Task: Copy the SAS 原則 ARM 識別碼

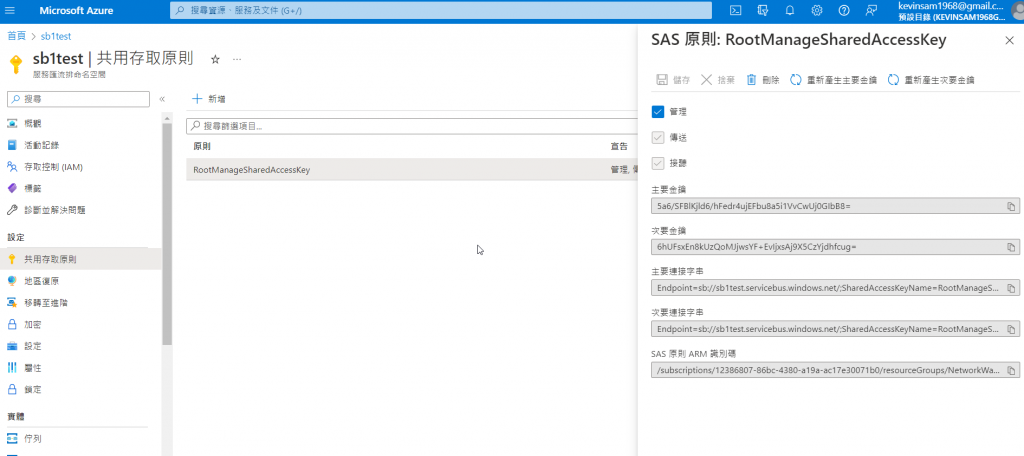Action: pyautogui.click(x=1010, y=370)
